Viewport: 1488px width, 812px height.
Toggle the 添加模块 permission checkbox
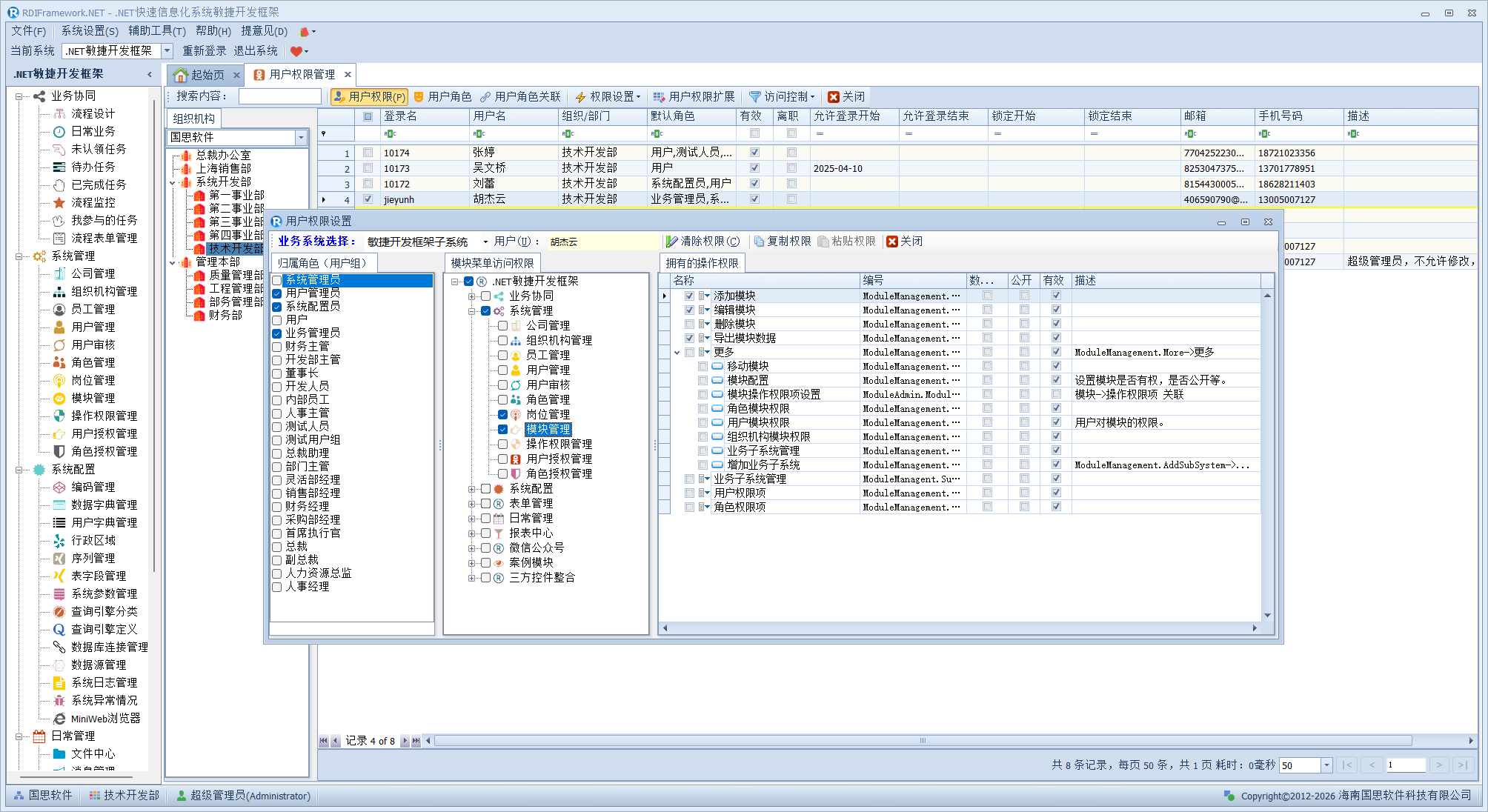689,296
